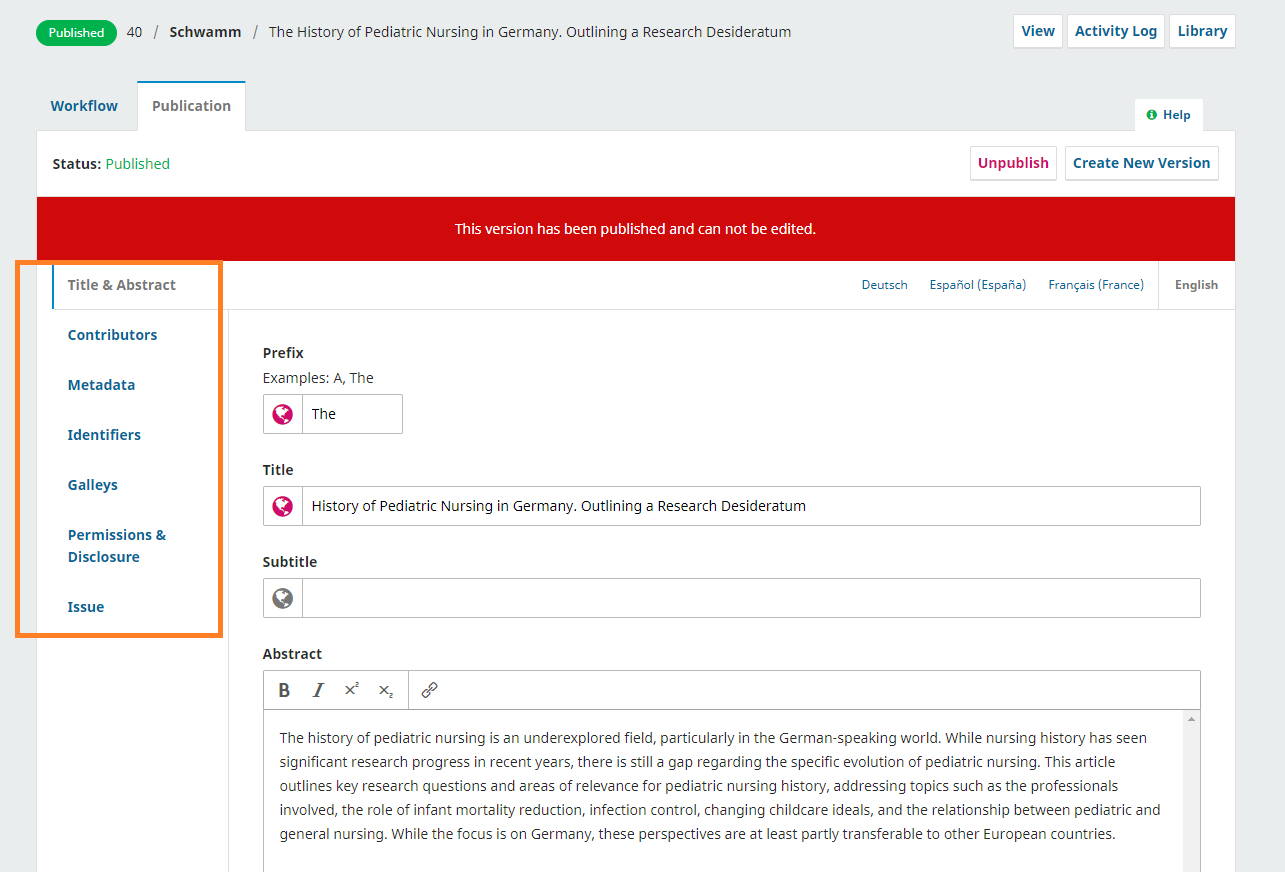This screenshot has height=872, width=1285.
Task: Click inside the Subtitle input field
Action: (750, 598)
